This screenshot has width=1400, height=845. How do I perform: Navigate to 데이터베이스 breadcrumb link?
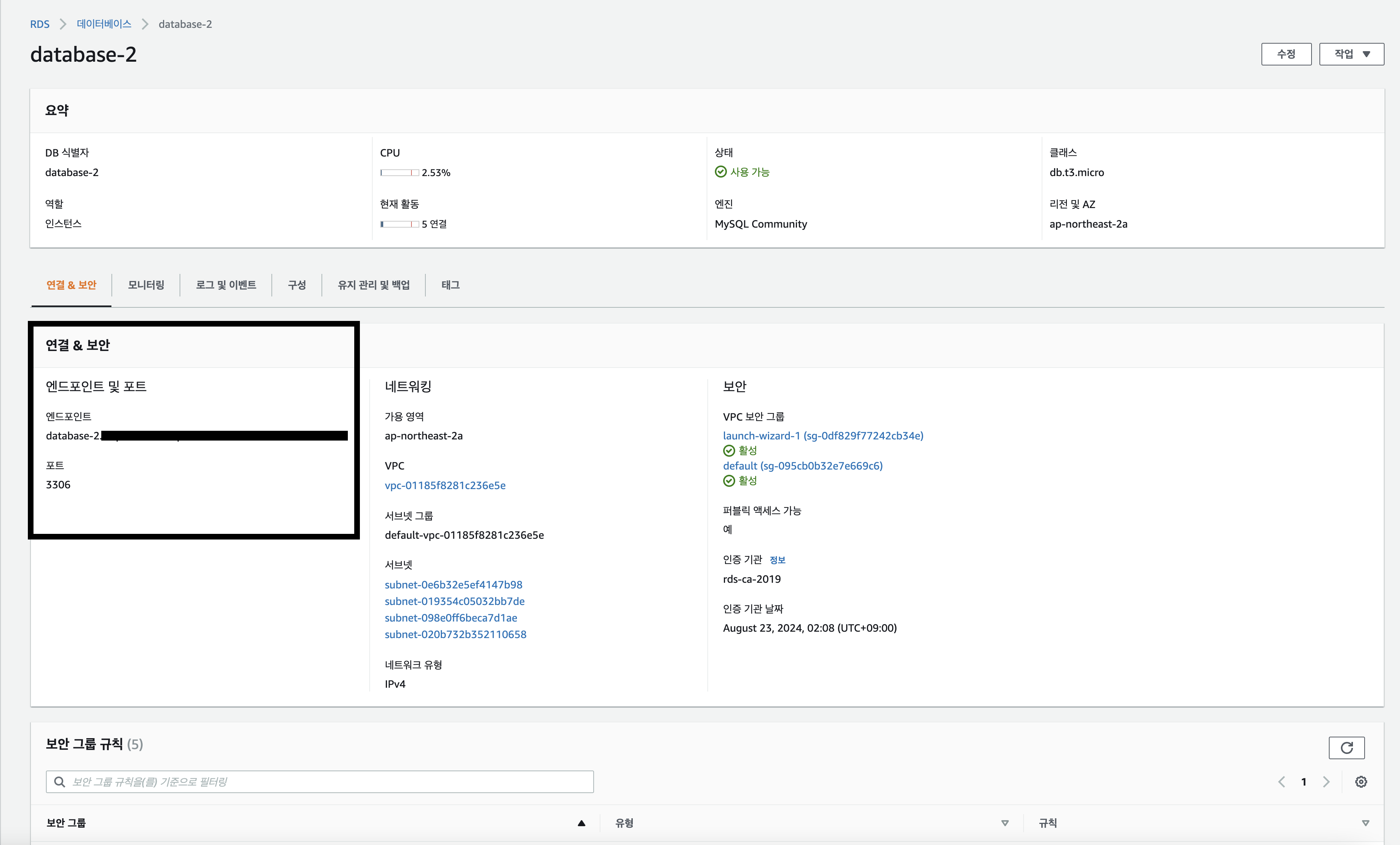(x=104, y=24)
